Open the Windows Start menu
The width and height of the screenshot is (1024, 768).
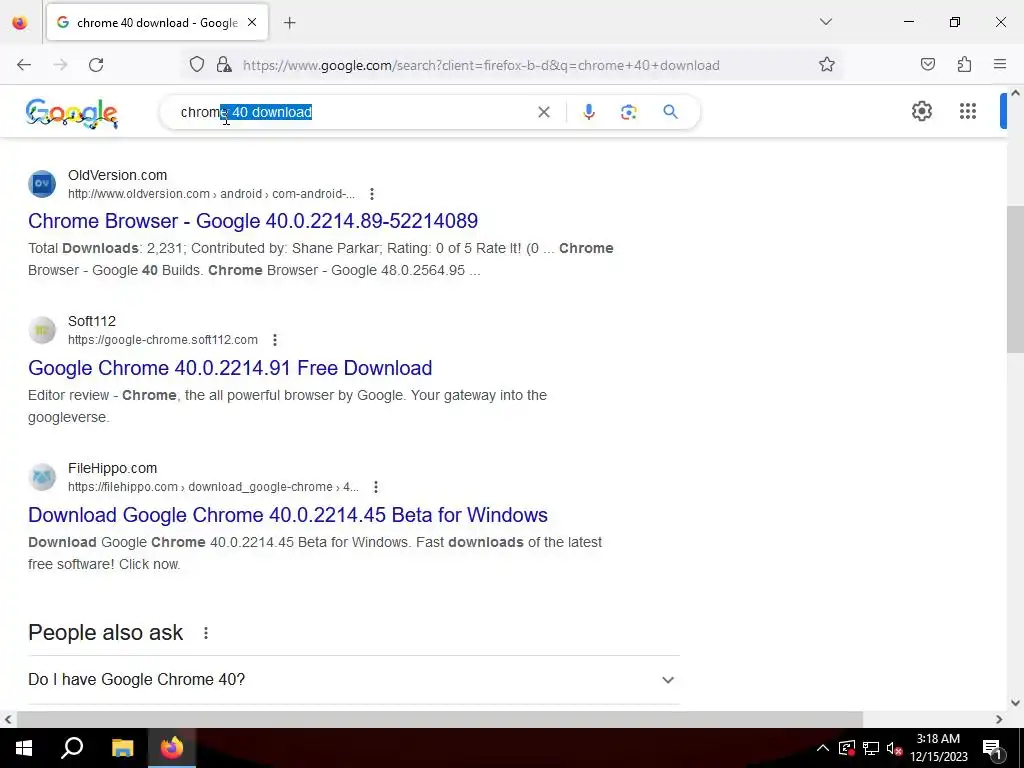[24, 748]
